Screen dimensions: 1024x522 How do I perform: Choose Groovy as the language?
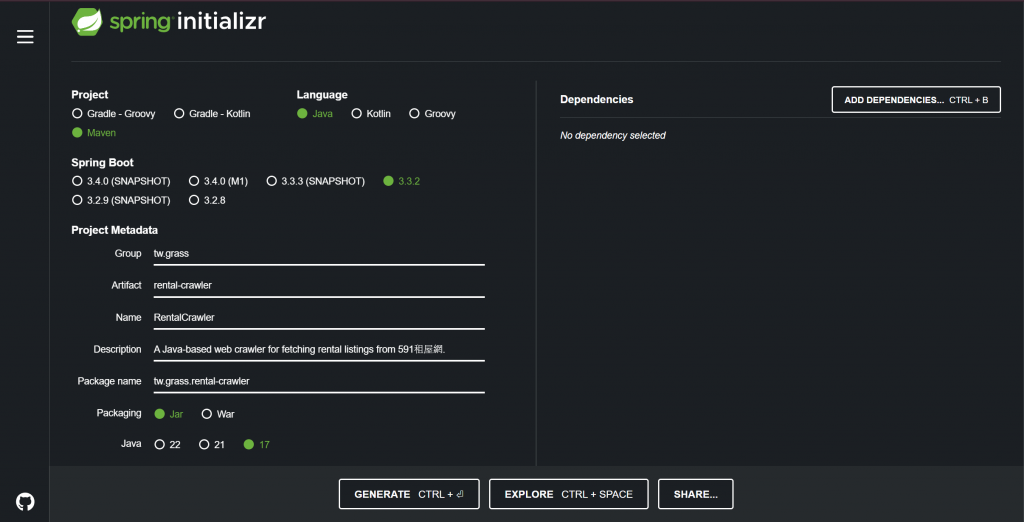[x=432, y=114]
